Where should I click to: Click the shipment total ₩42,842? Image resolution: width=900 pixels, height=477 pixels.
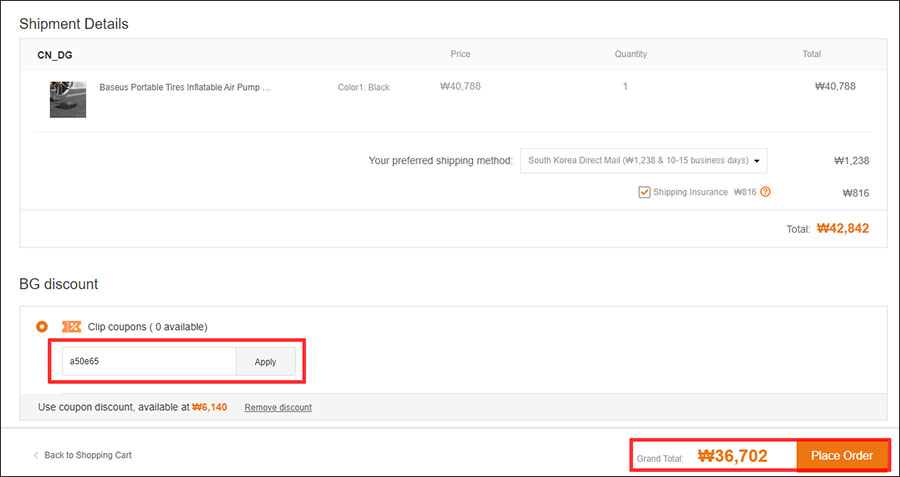click(x=843, y=228)
